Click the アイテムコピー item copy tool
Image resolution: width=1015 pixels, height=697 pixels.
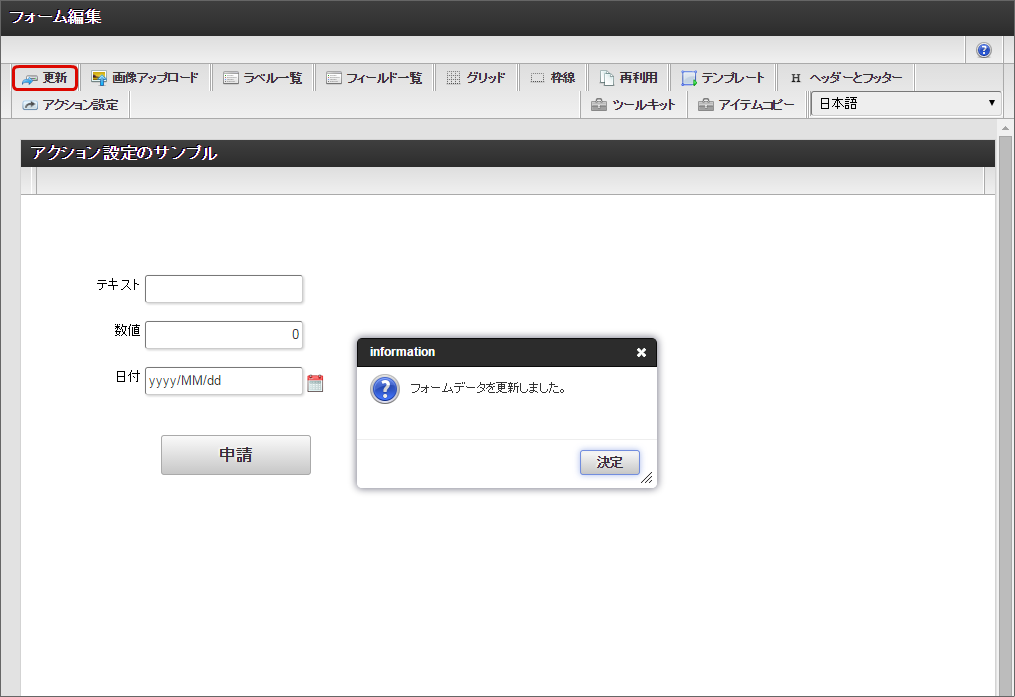tap(746, 105)
